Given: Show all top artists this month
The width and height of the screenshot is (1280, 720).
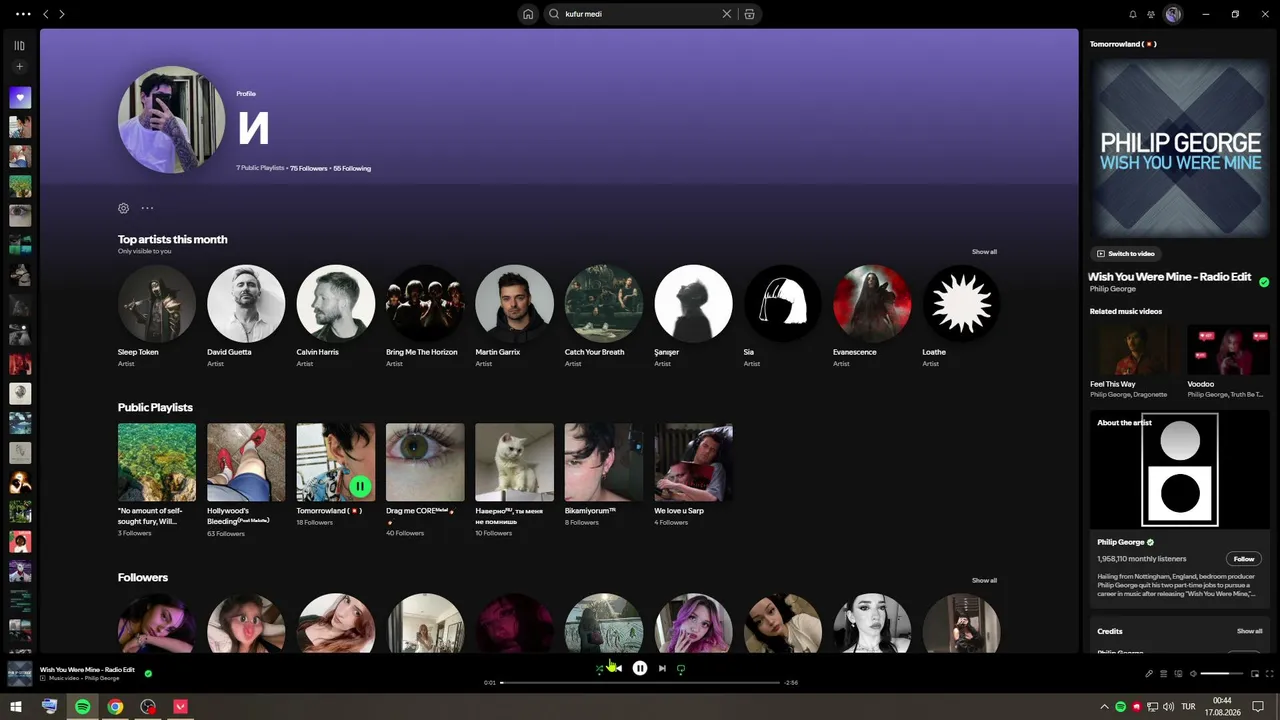Looking at the screenshot, I should click(x=984, y=252).
